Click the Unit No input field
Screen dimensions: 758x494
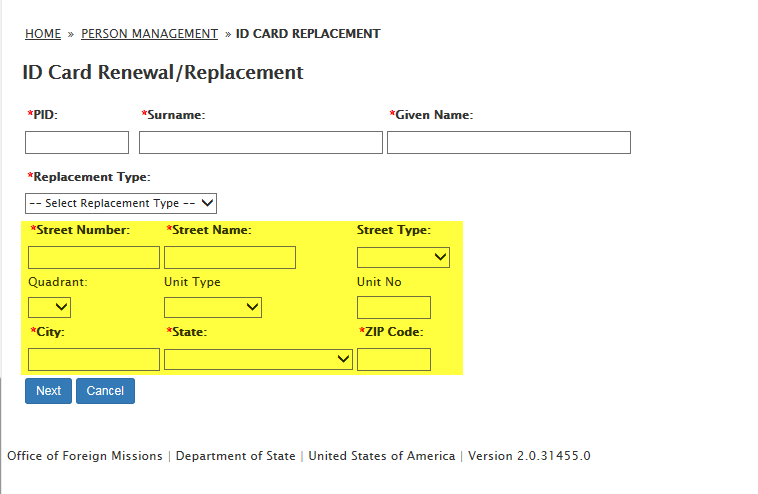tap(393, 307)
